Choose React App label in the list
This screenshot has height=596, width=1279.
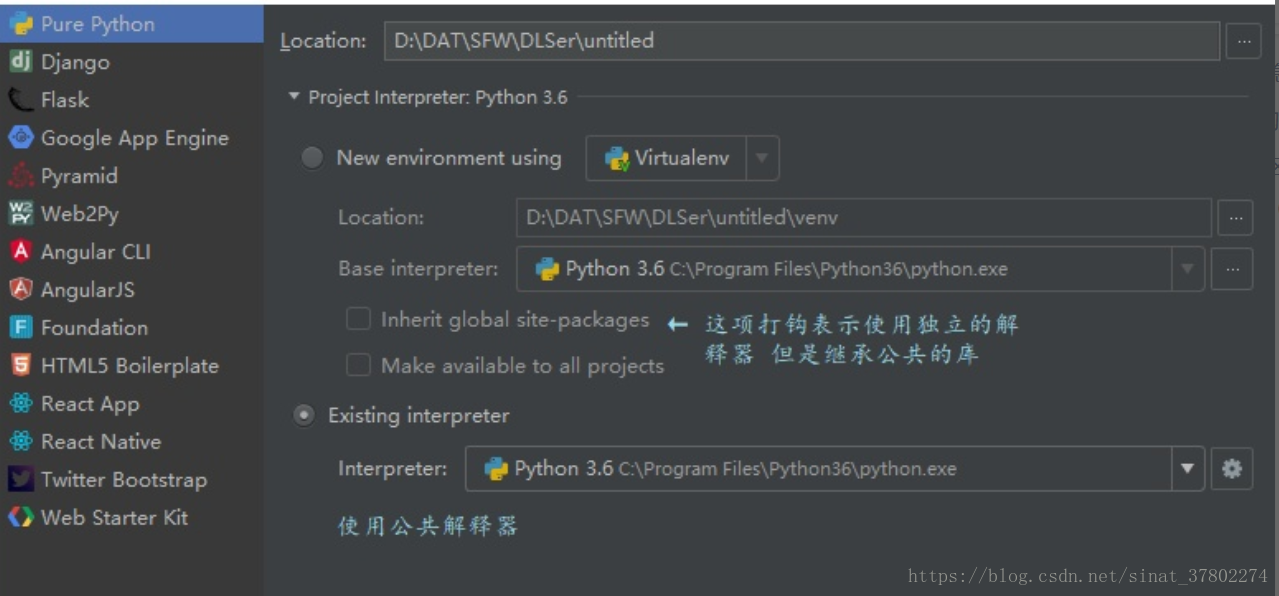(x=90, y=404)
